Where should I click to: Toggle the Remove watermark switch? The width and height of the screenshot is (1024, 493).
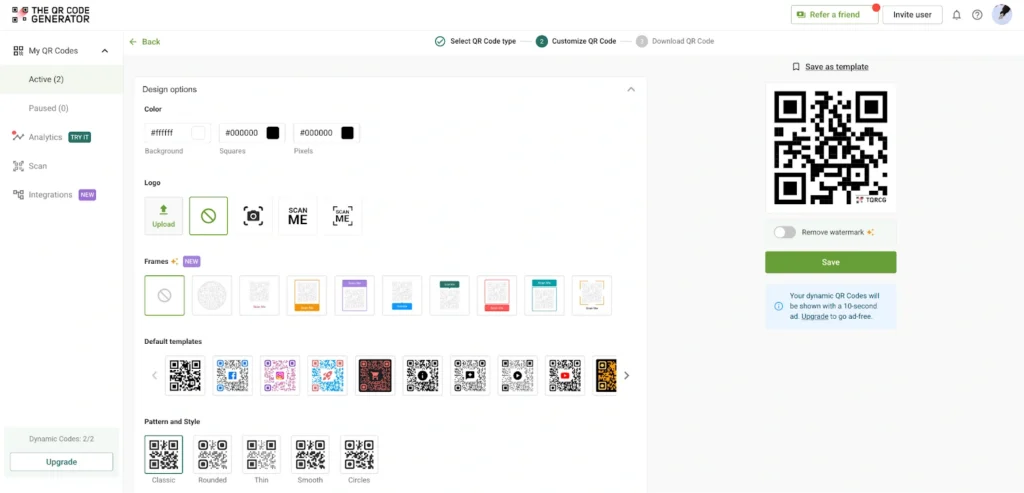[784, 232]
